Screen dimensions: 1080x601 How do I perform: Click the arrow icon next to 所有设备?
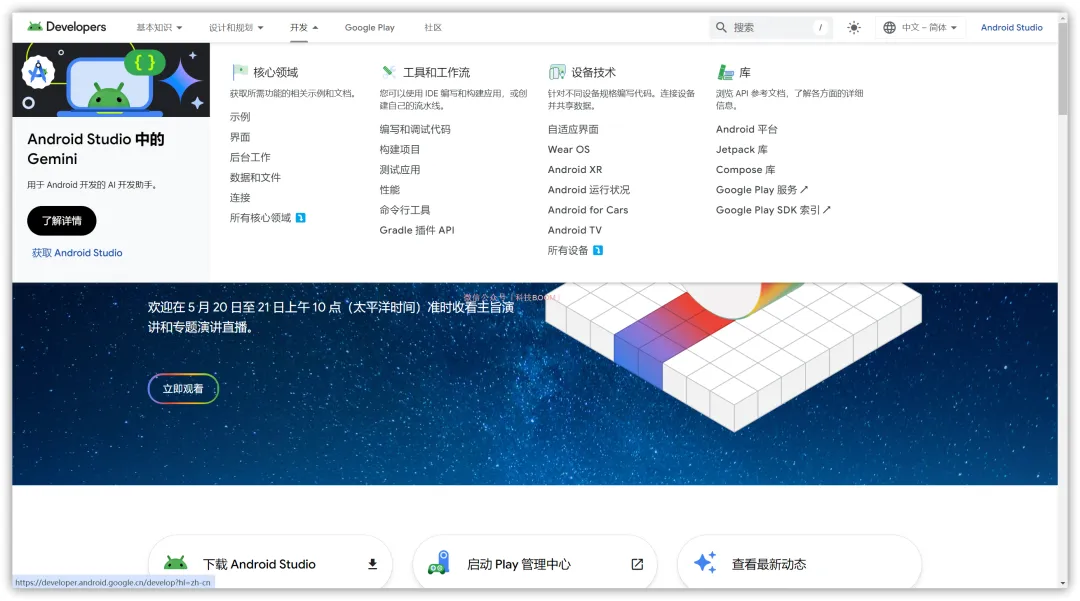tap(598, 250)
